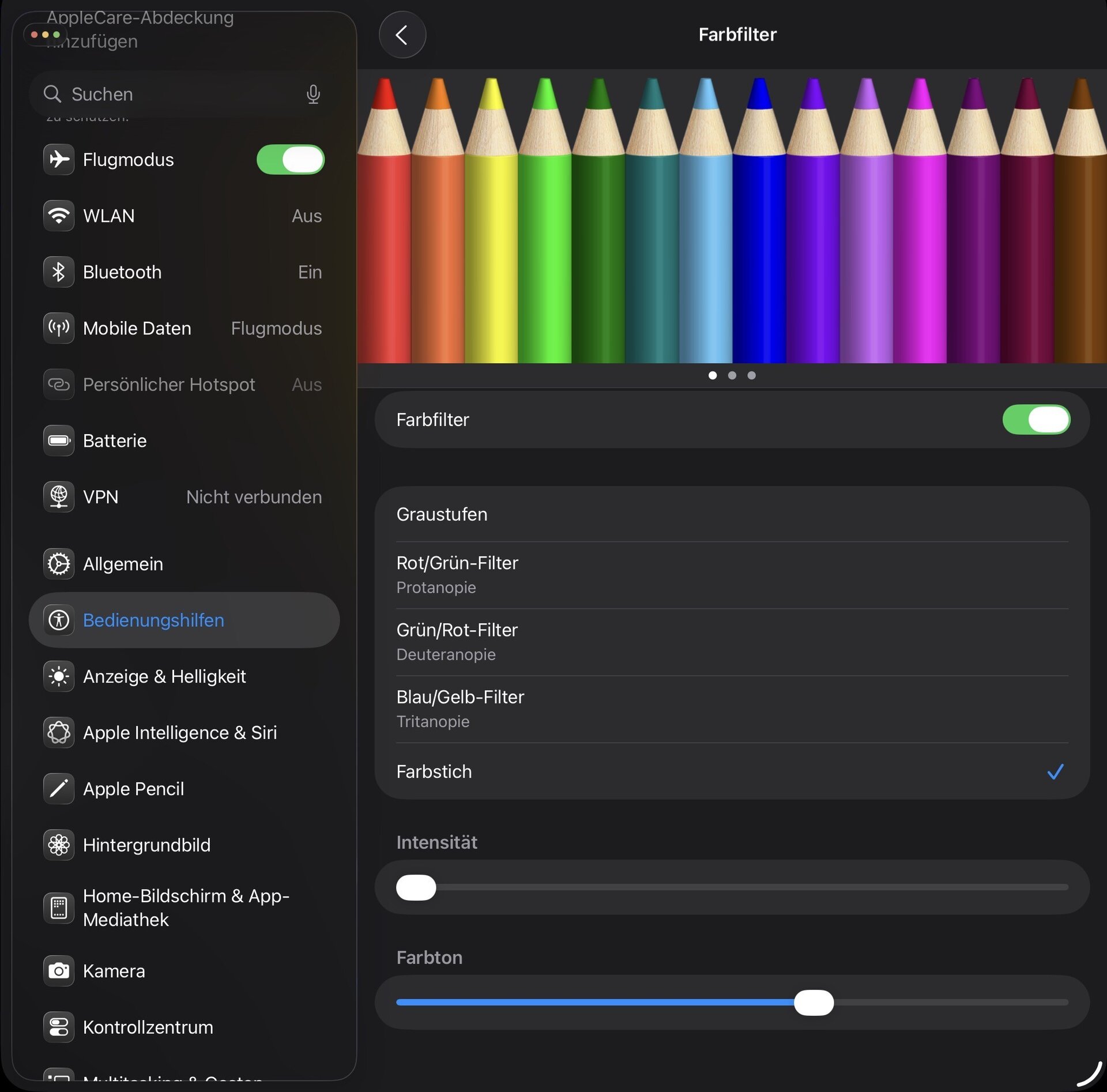Screen dimensions: 1107x1092
Task: Tap the microphone icon in search field
Action: [312, 94]
